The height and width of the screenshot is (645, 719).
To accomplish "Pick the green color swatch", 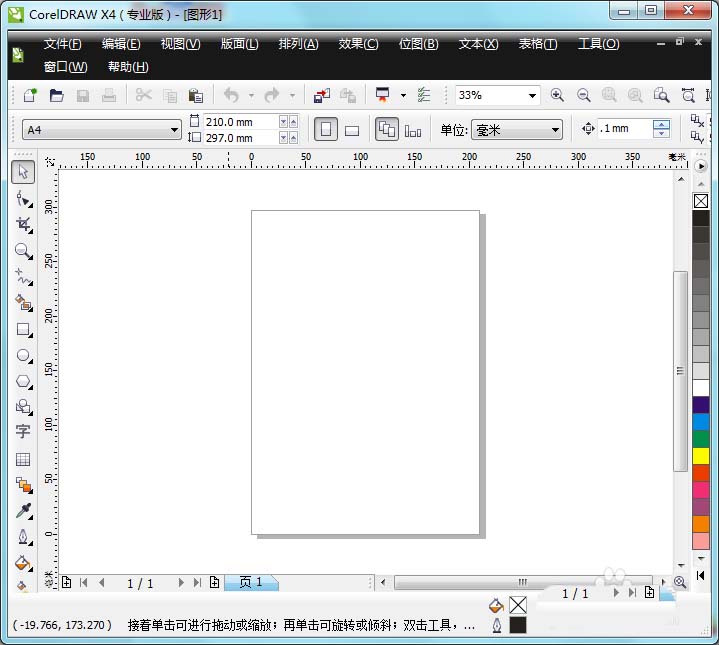I will [701, 439].
